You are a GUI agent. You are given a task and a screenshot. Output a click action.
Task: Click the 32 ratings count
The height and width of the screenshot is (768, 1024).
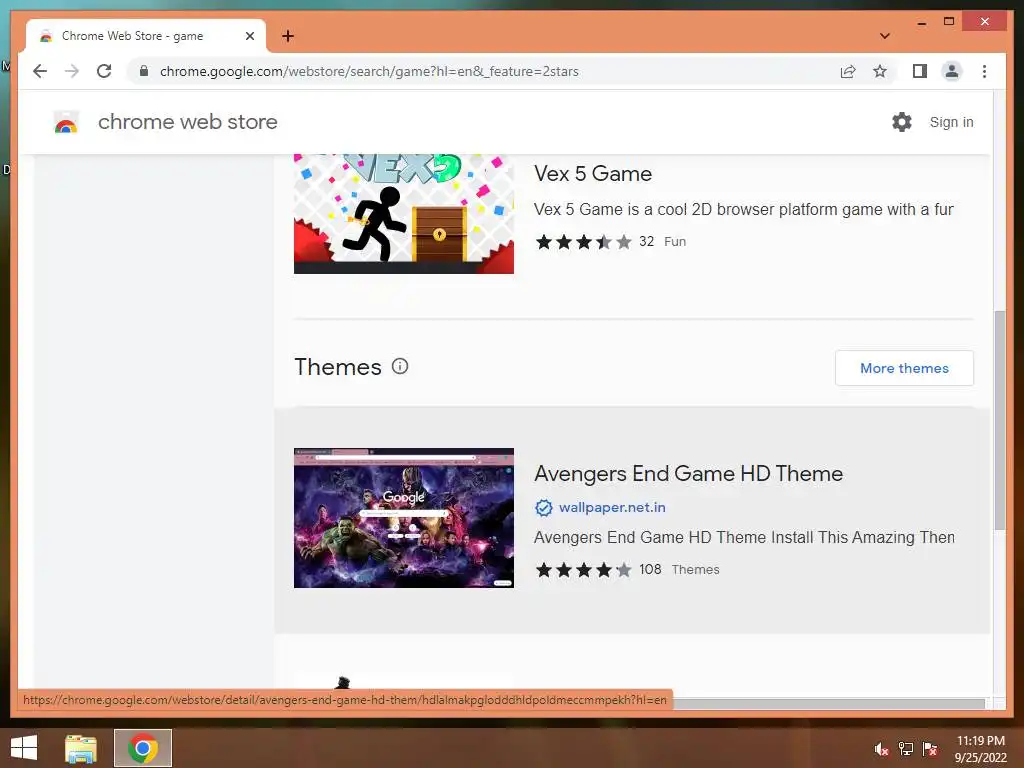pyautogui.click(x=647, y=242)
